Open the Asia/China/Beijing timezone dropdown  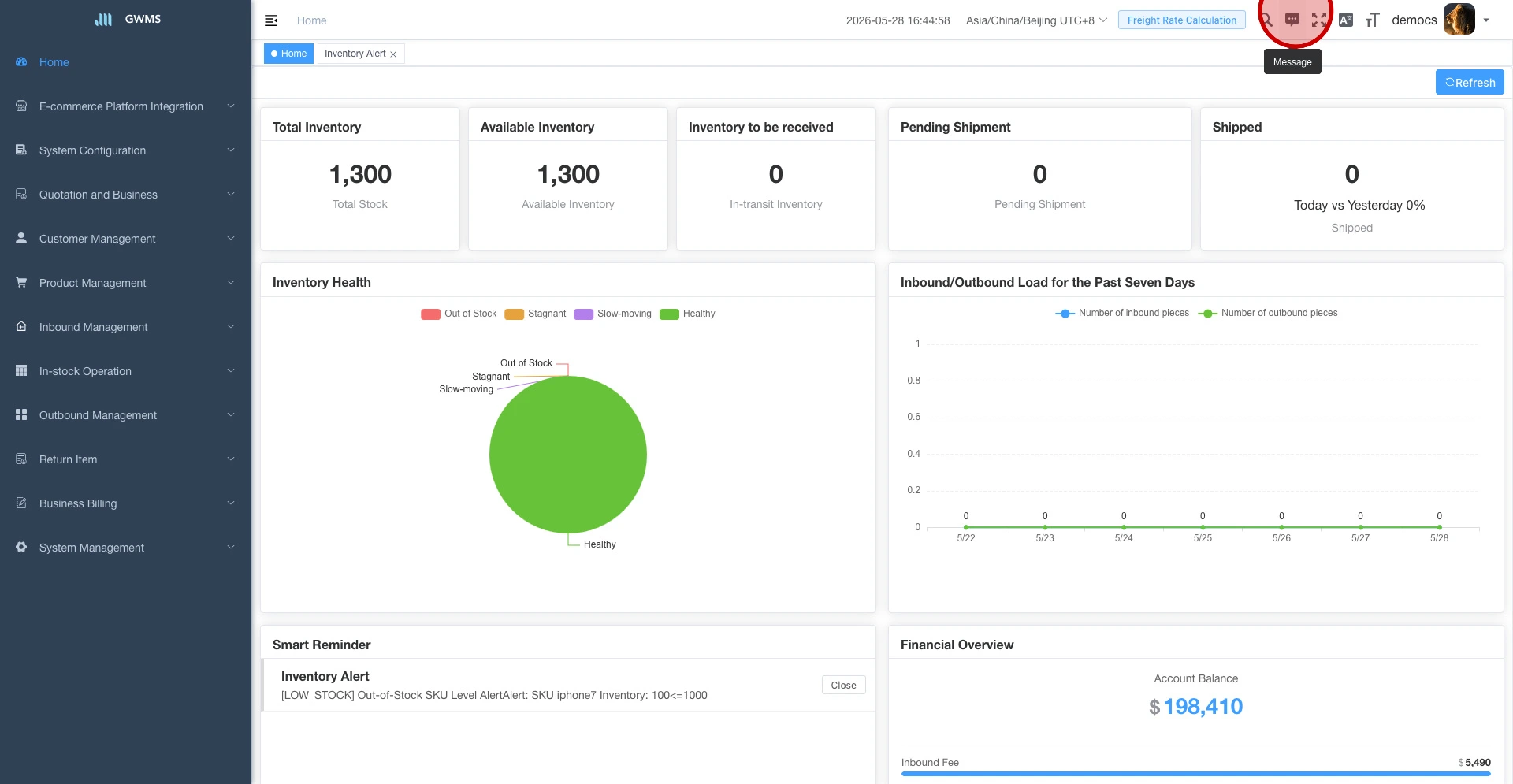(1036, 20)
